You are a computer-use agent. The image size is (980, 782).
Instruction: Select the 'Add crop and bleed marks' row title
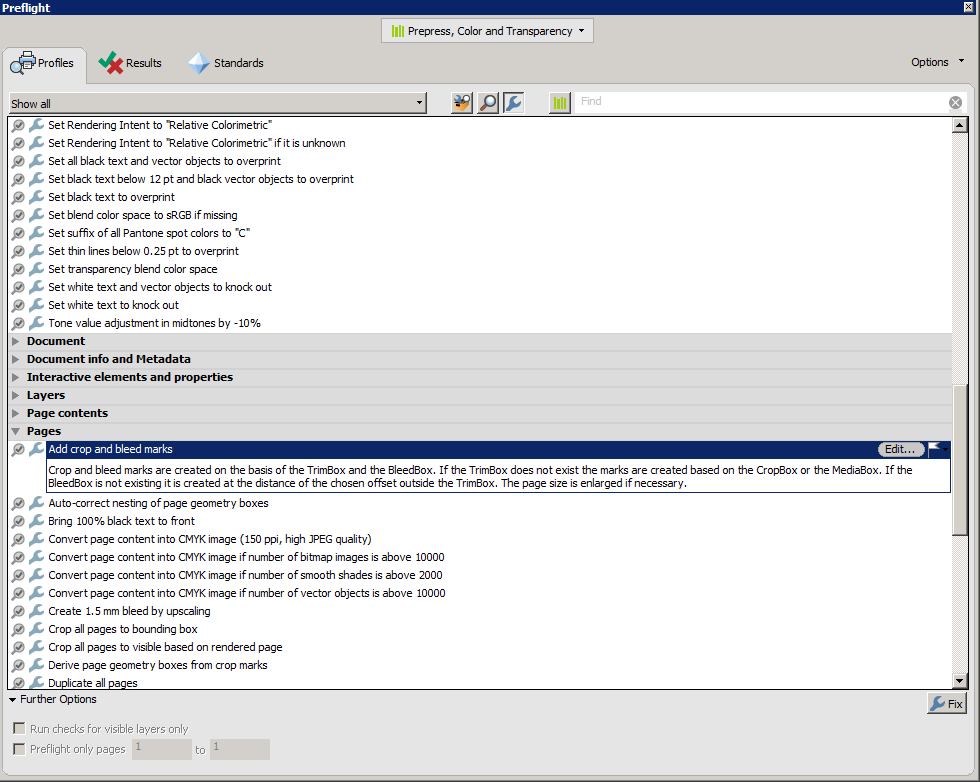pos(111,449)
